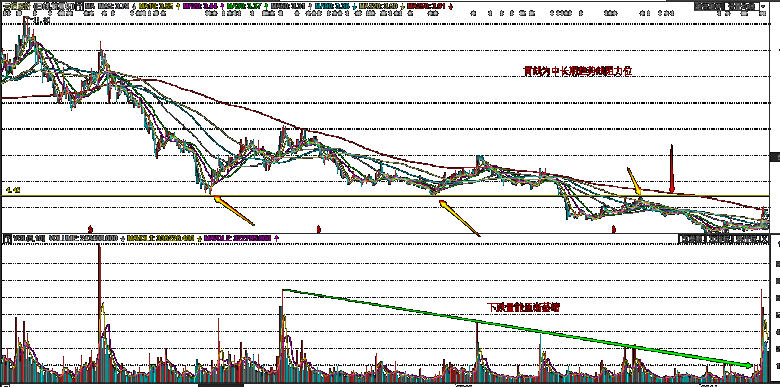Open the dropdown arrow at top-right of chart
This screenshot has height=387, width=780.
[763, 6]
